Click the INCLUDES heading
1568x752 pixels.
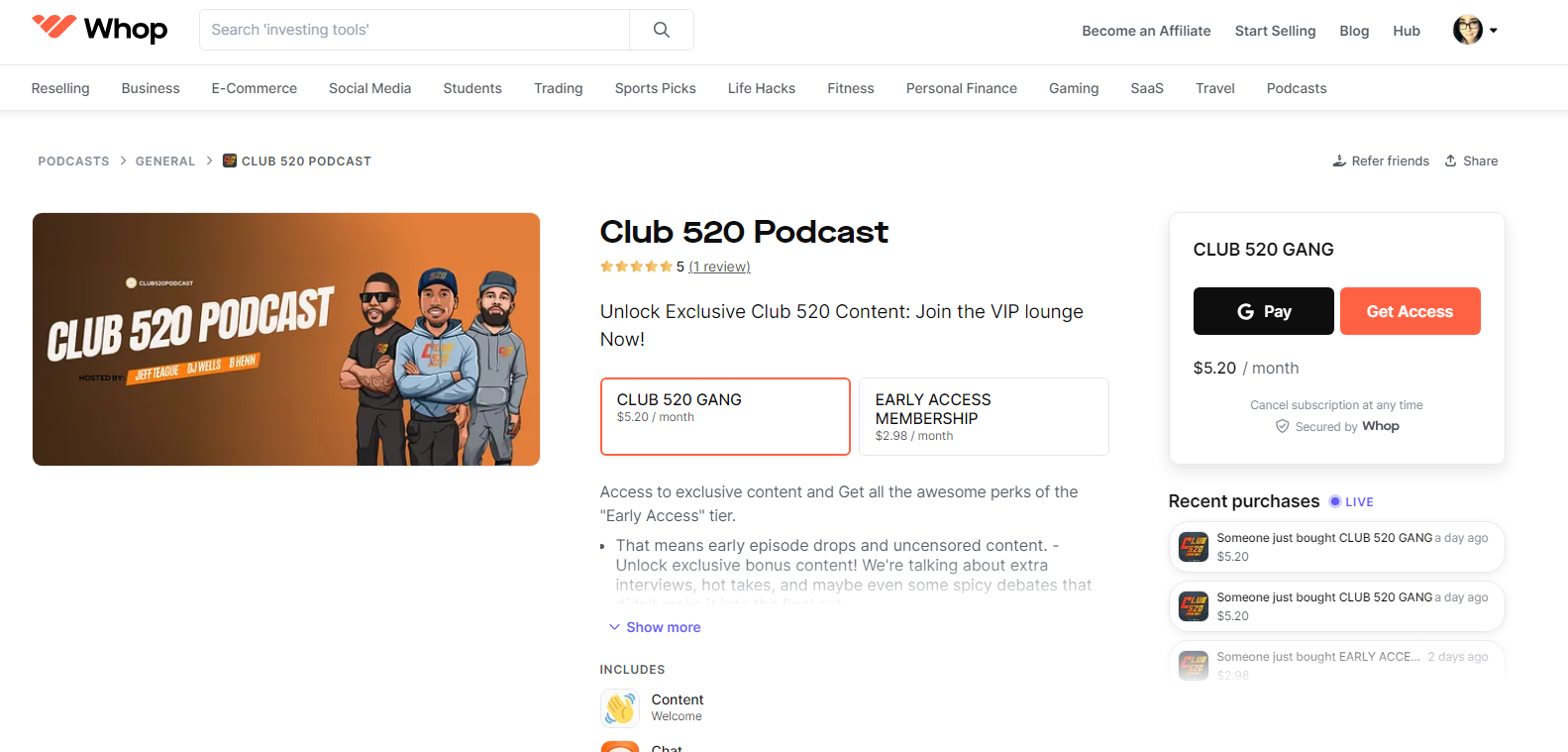[x=632, y=670]
